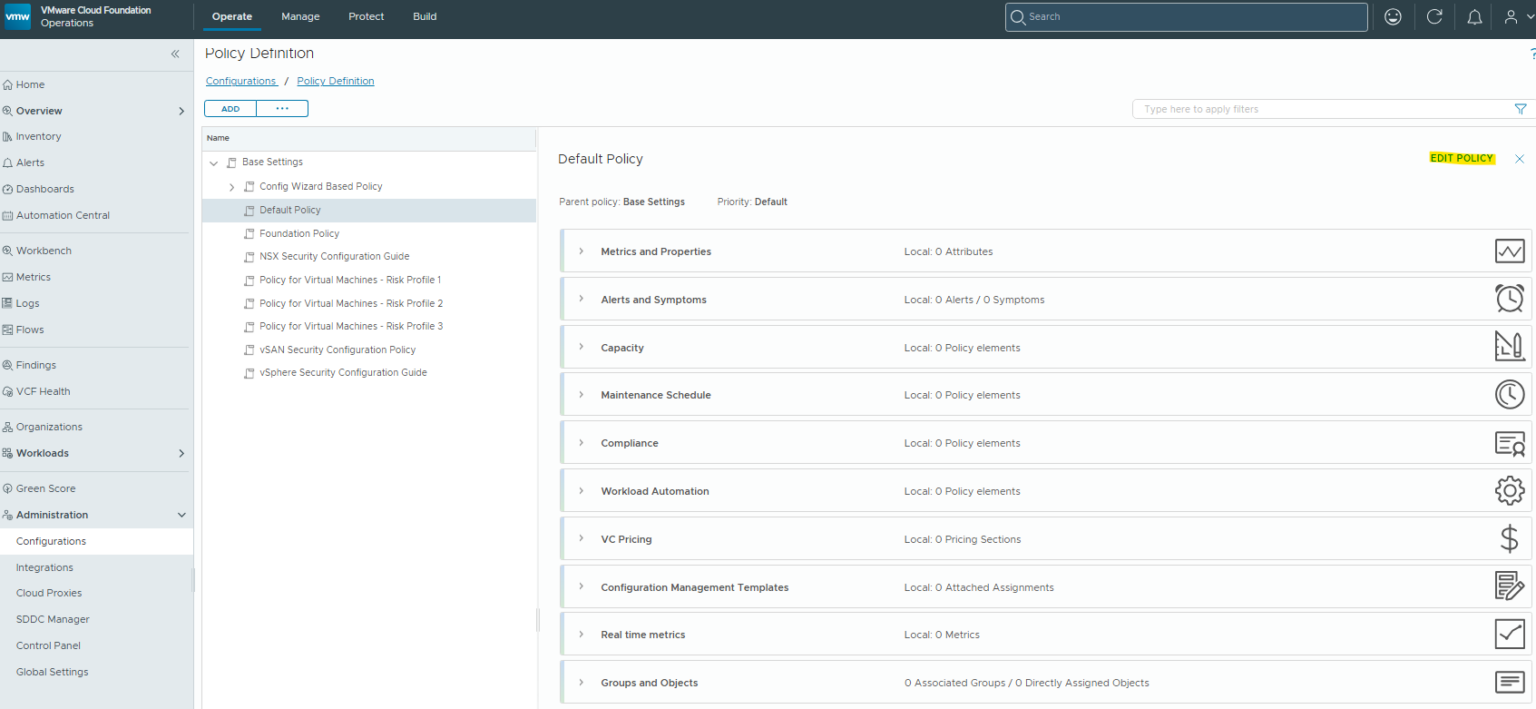Open the ellipsis more actions button
The height and width of the screenshot is (709, 1536).
point(282,109)
